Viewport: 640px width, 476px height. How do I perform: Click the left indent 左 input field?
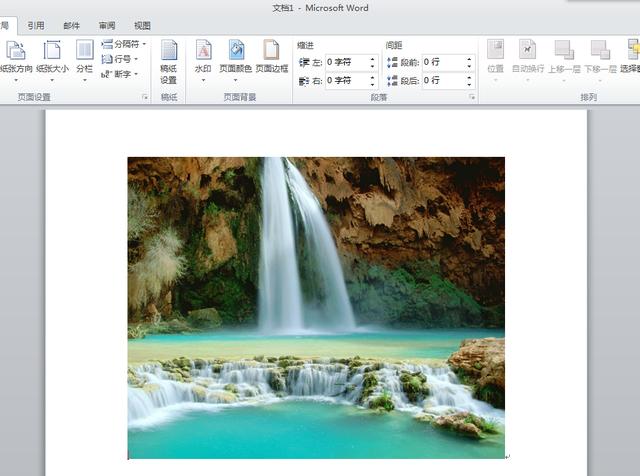coord(347,62)
